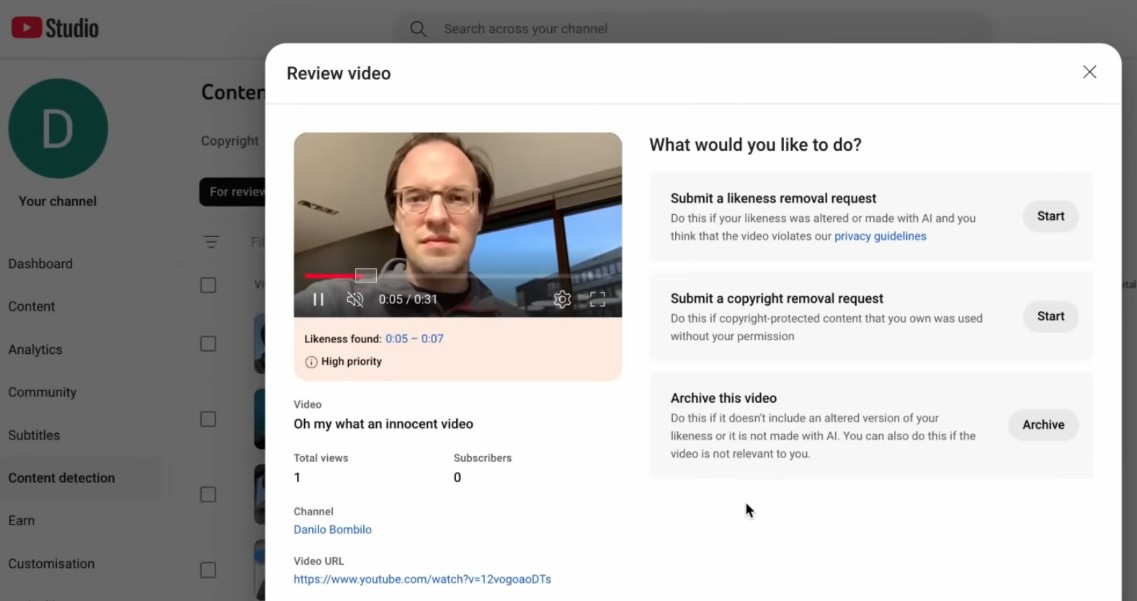Image resolution: width=1137 pixels, height=601 pixels.
Task: Open the privacy guidelines link
Action: click(x=880, y=237)
